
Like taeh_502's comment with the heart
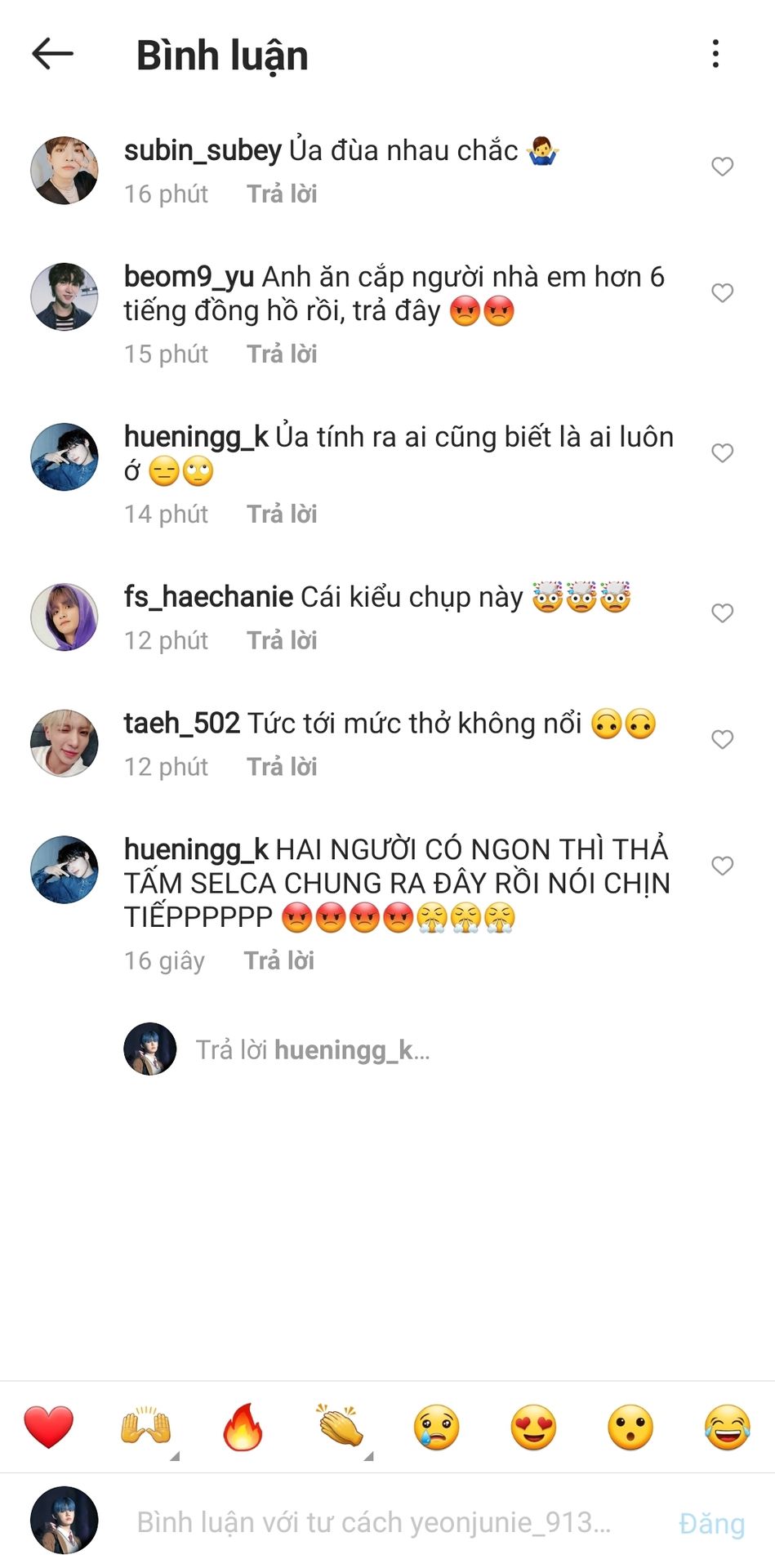click(x=722, y=739)
